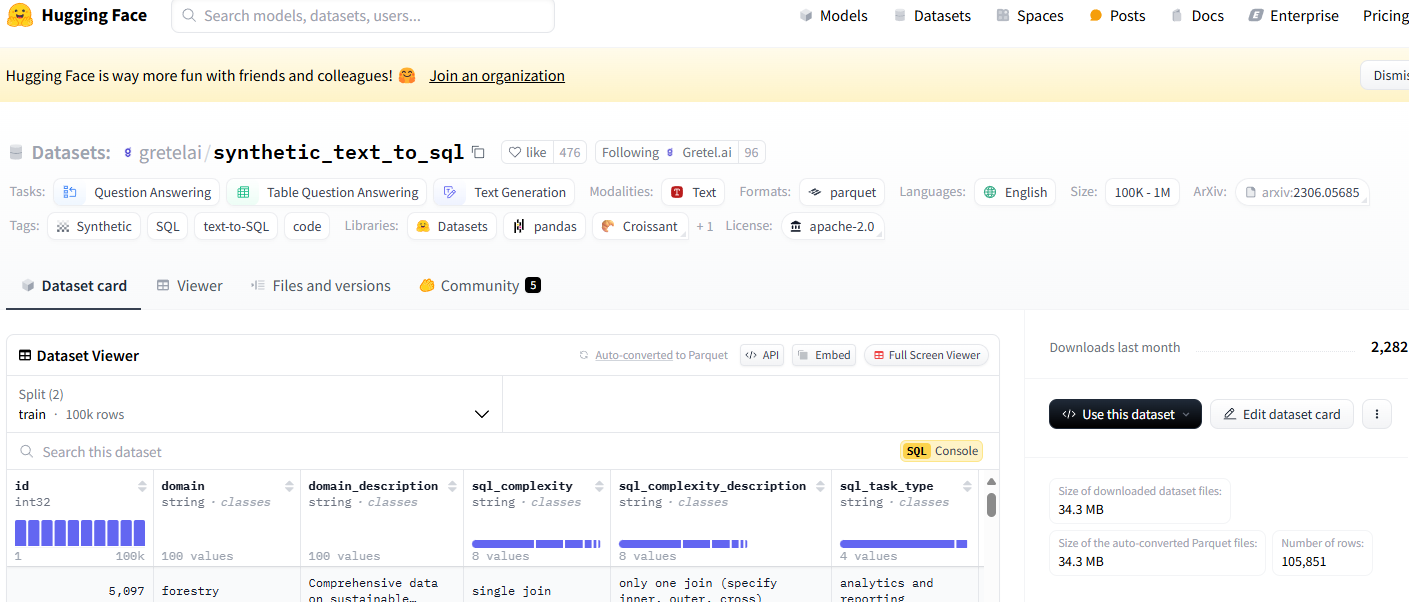Switch to the Viewer tab
1409x602 pixels.
point(189,285)
